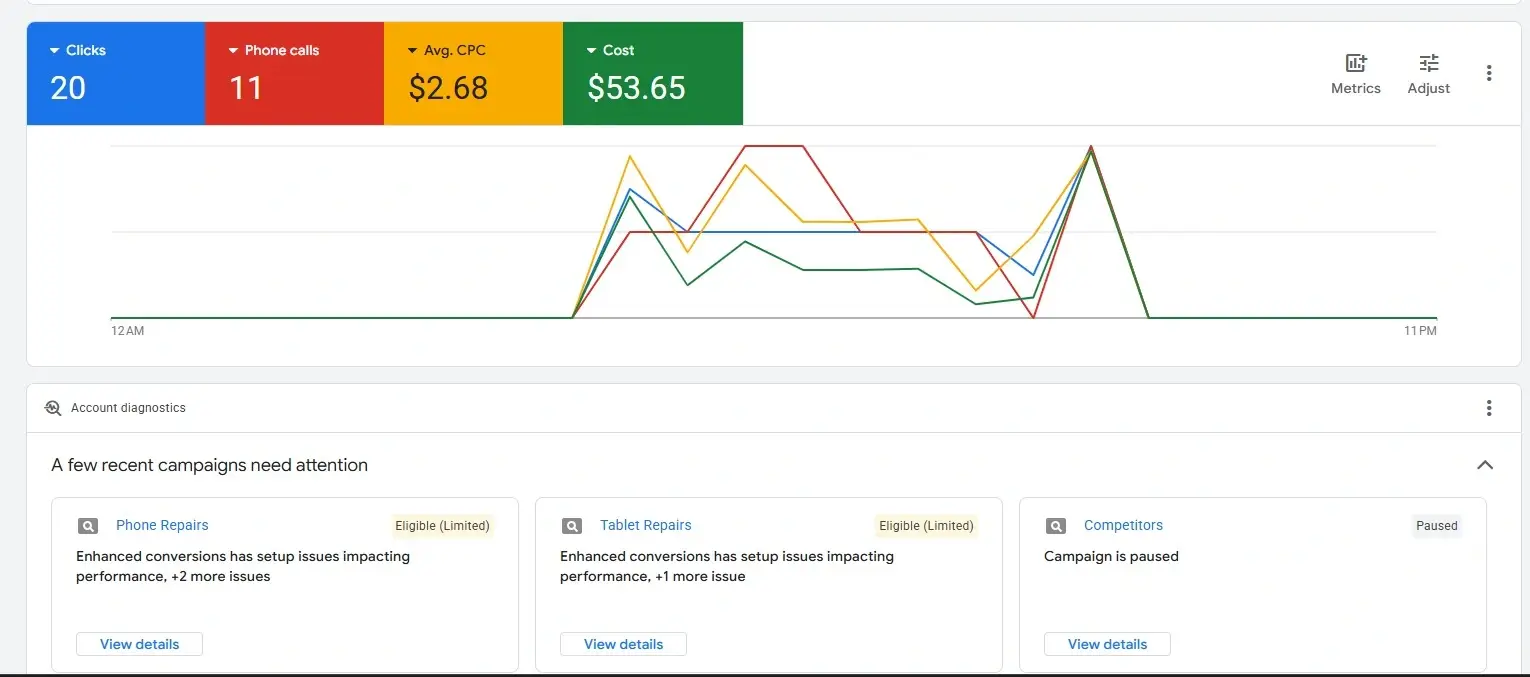Open the Competitors campaign link
The height and width of the screenshot is (677, 1530).
click(x=1123, y=525)
